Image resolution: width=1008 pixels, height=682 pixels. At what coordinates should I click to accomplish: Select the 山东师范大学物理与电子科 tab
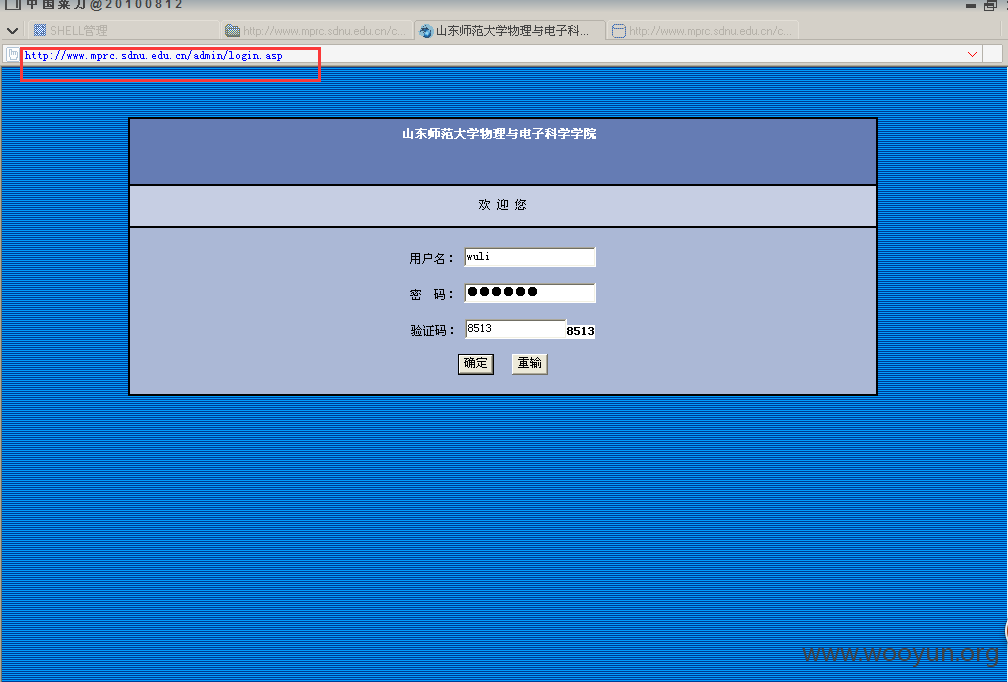(x=510, y=30)
